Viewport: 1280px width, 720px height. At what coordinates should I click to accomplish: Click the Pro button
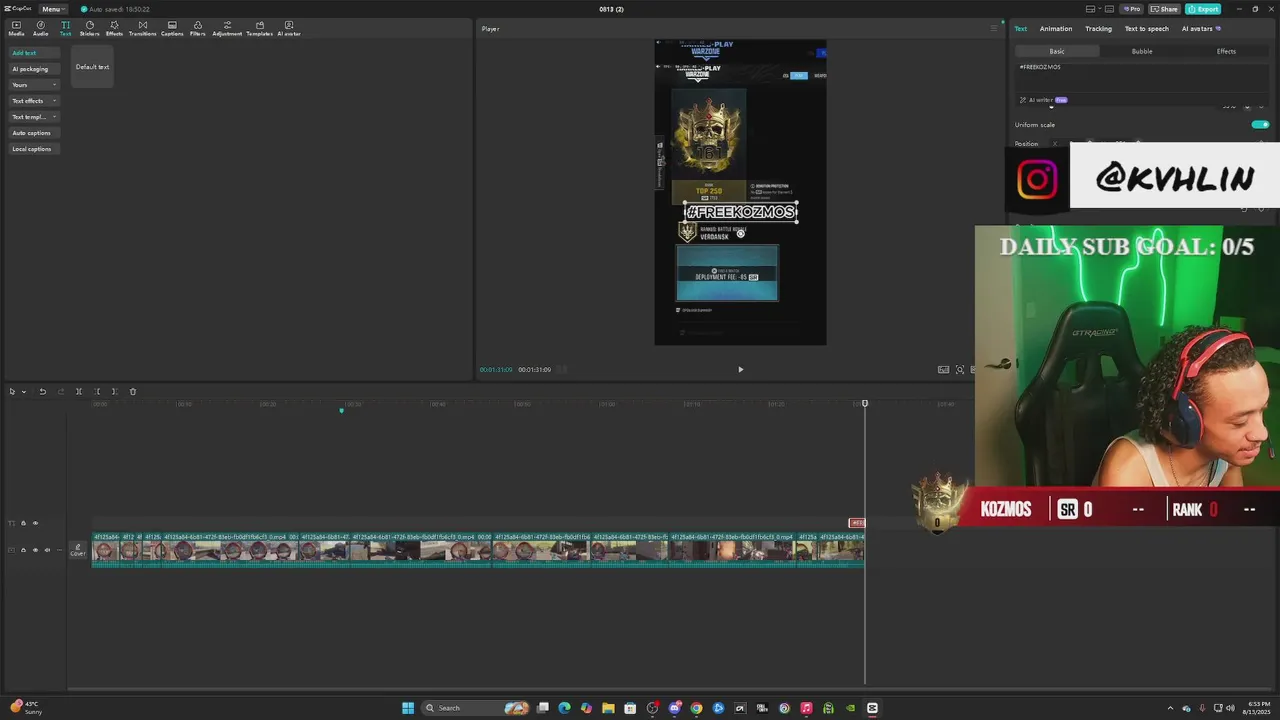(1131, 9)
